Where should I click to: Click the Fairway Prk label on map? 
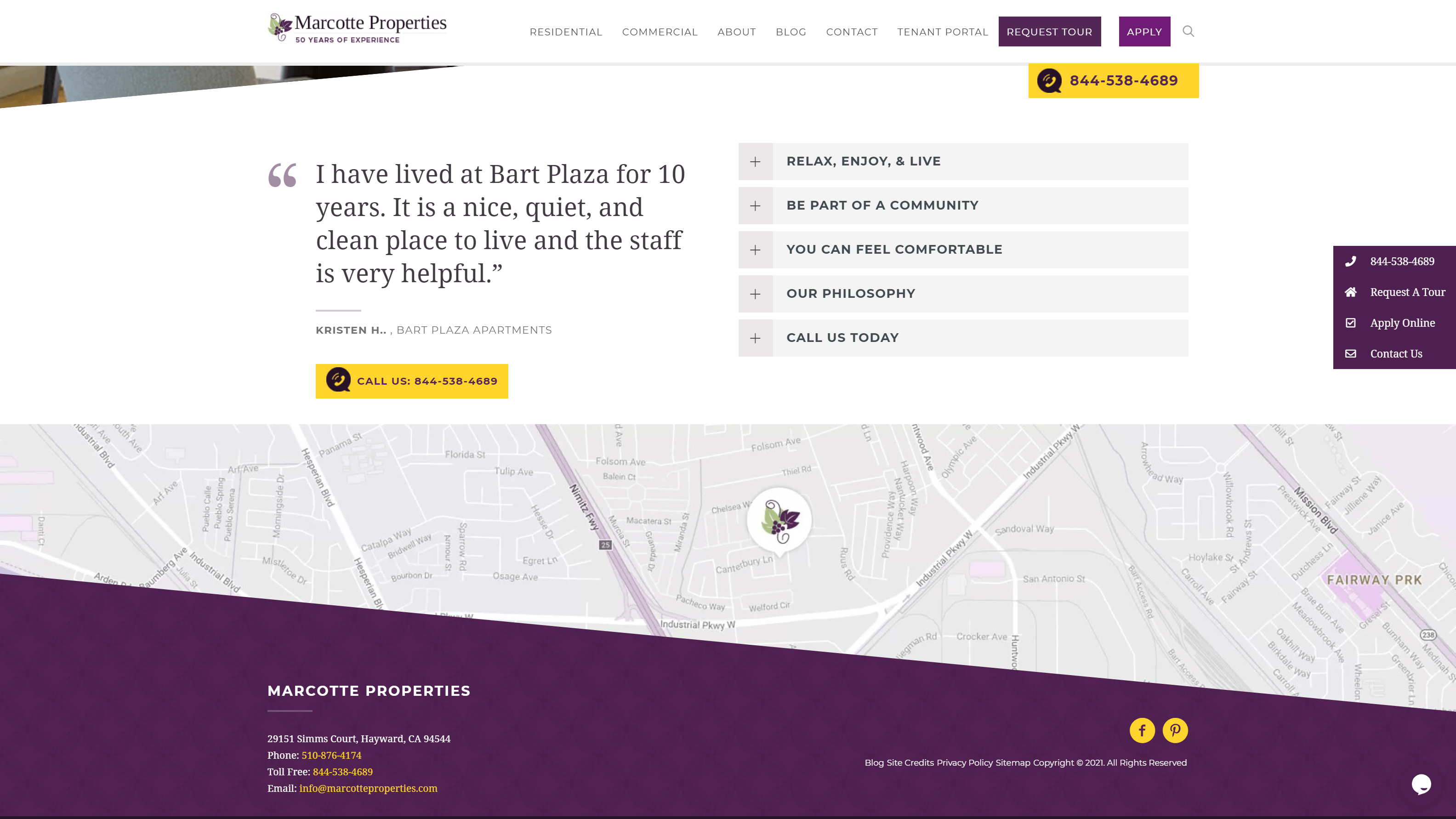pyautogui.click(x=1374, y=580)
